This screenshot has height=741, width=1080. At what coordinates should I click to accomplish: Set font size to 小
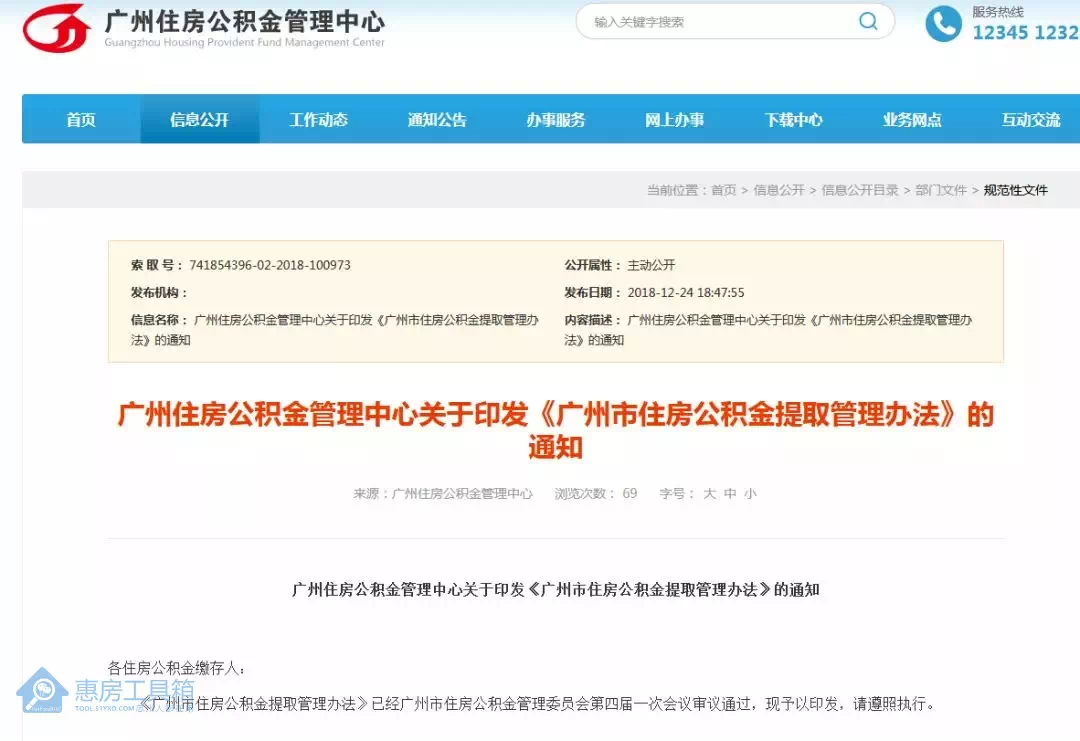[x=751, y=494]
